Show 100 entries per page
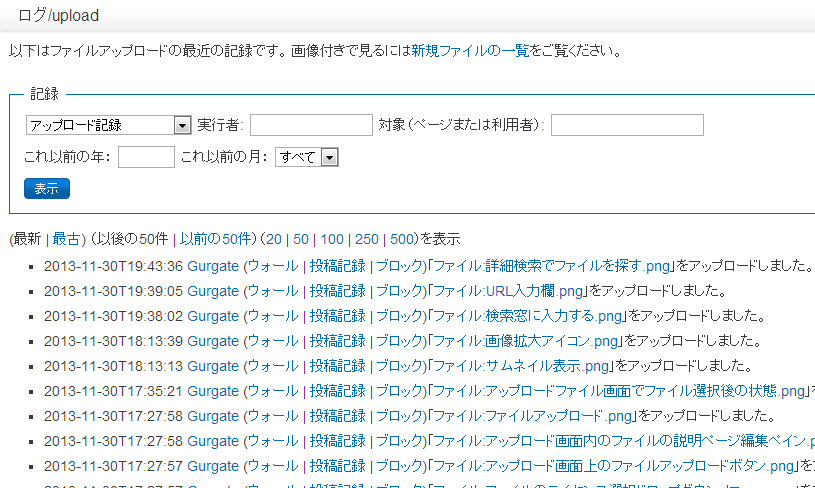Screen dimensions: 815x488 (332, 239)
